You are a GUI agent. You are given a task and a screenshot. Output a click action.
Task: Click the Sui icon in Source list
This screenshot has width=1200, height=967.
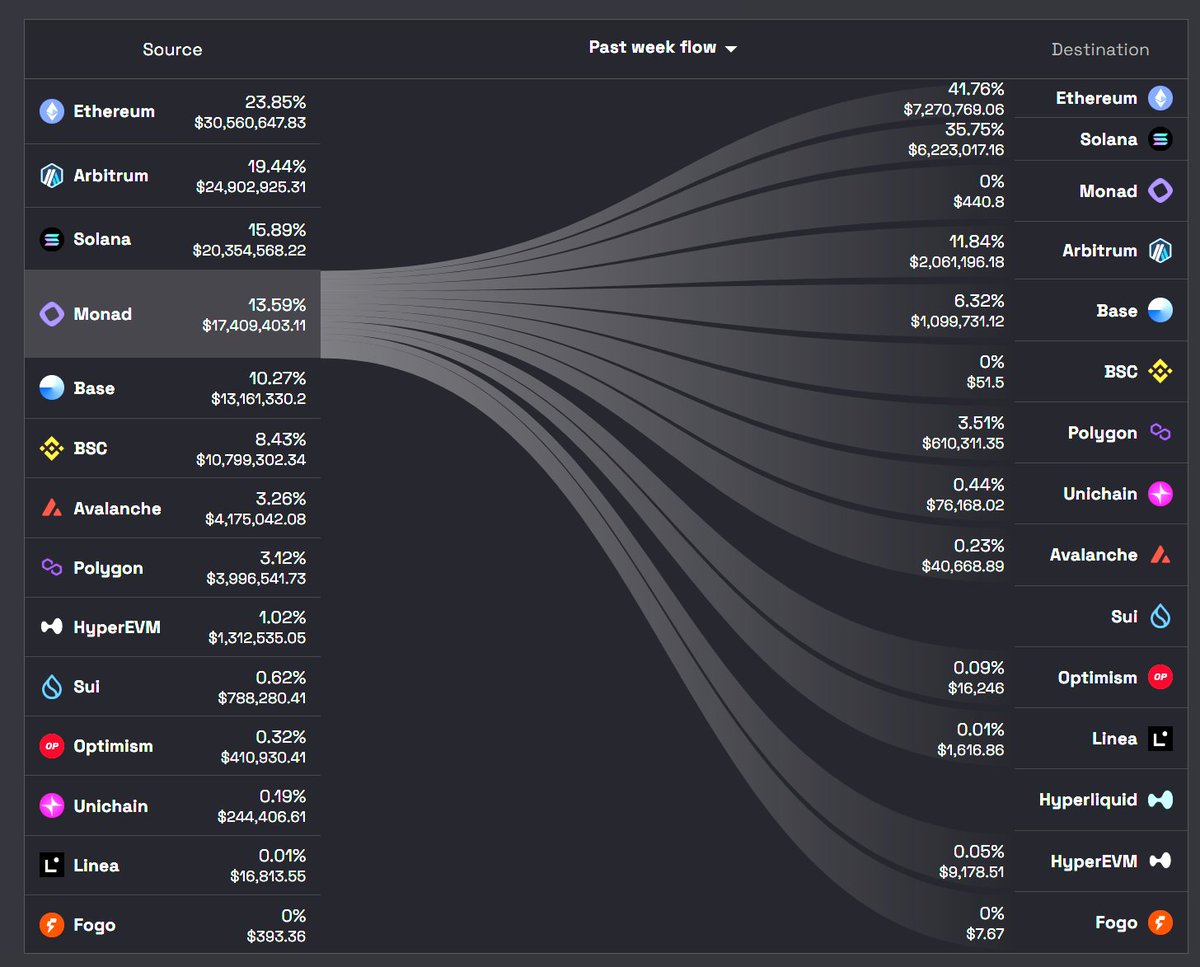point(52,687)
